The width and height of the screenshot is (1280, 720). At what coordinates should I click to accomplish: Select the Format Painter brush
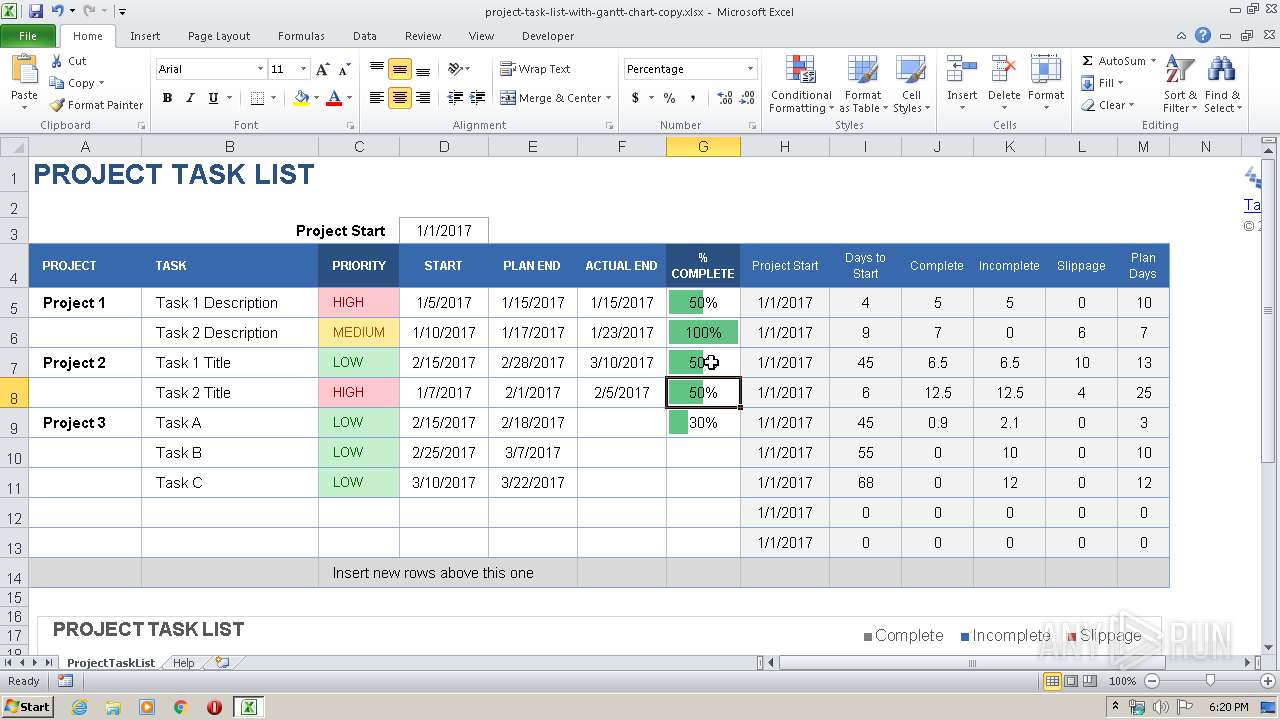coord(57,105)
